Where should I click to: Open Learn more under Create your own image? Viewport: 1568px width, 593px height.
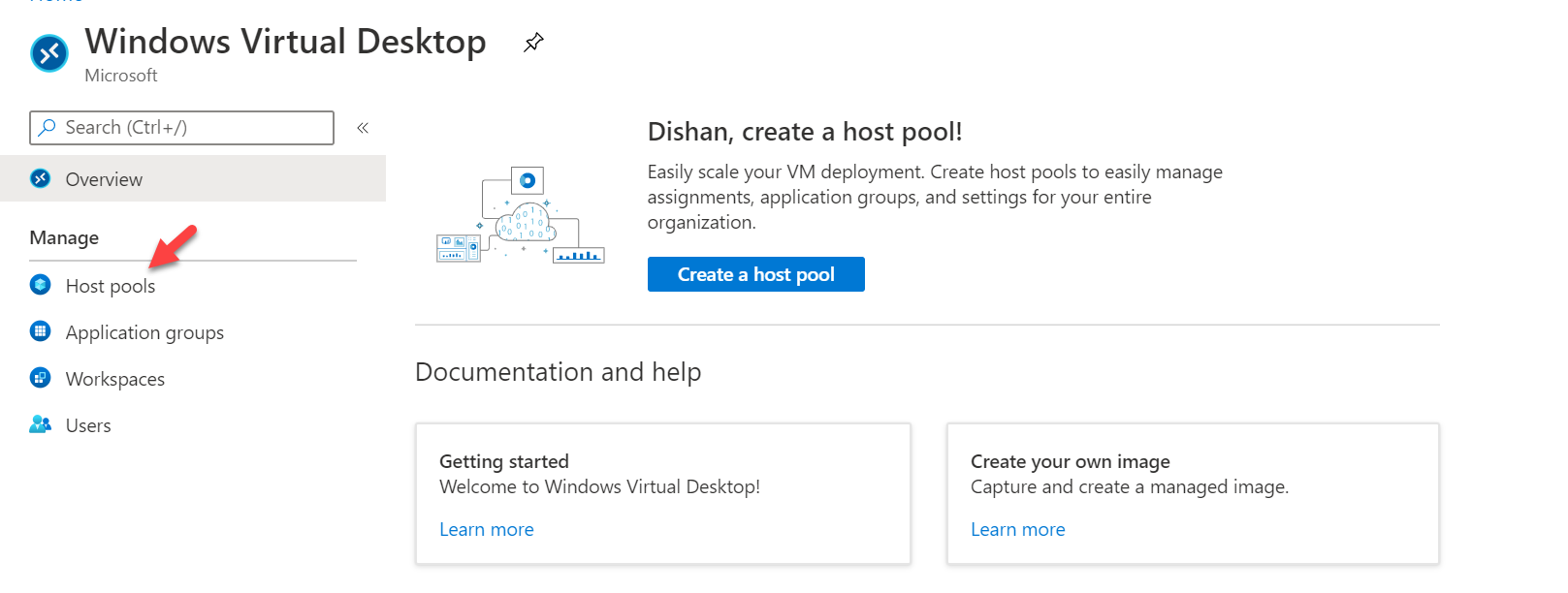click(1018, 530)
